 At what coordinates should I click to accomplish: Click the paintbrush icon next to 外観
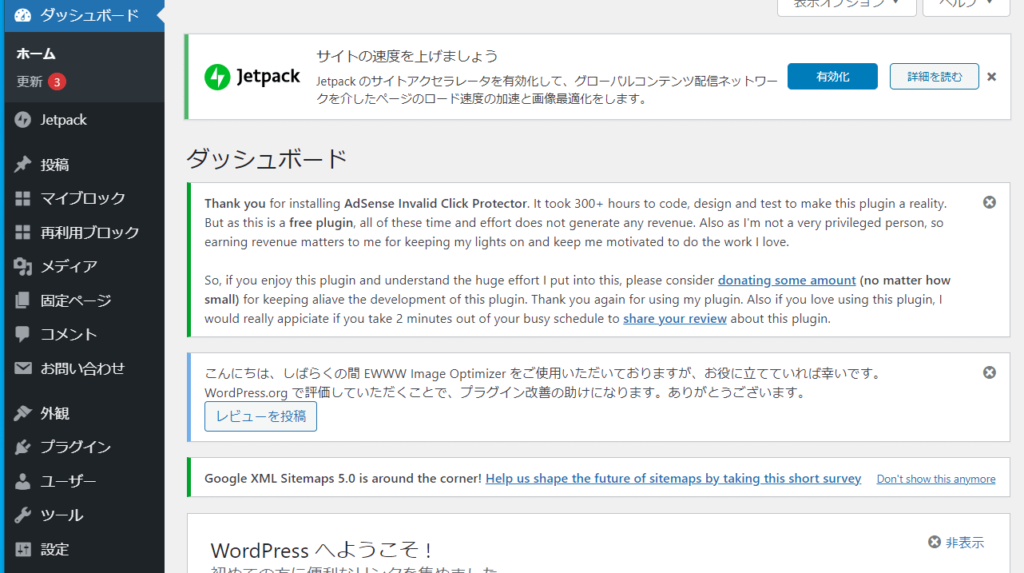click(x=23, y=413)
